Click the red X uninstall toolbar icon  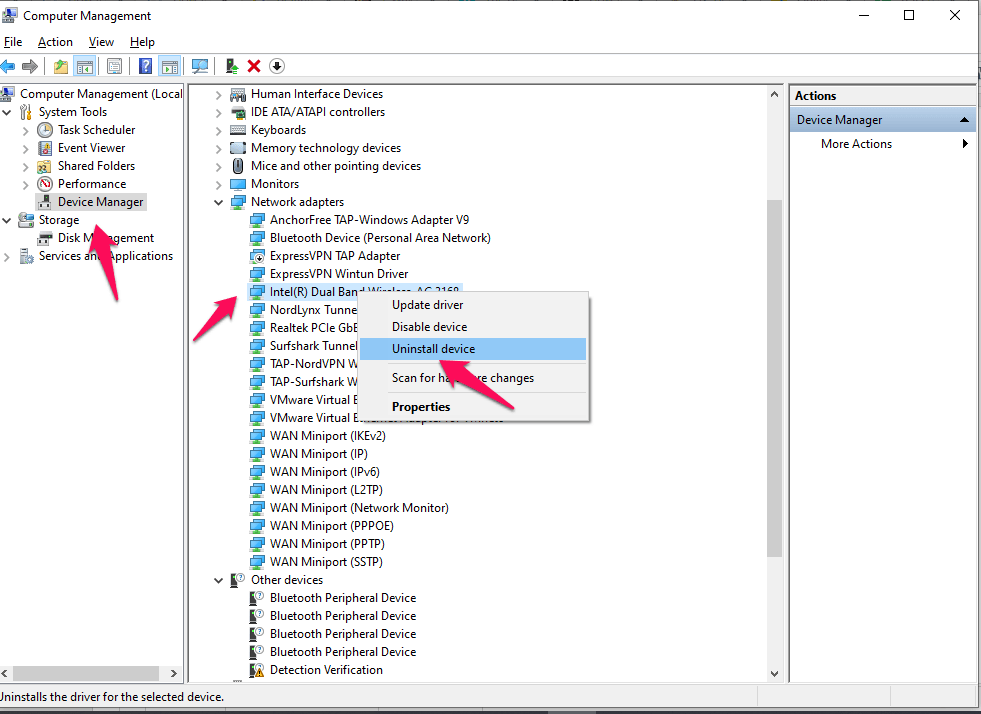coord(254,66)
